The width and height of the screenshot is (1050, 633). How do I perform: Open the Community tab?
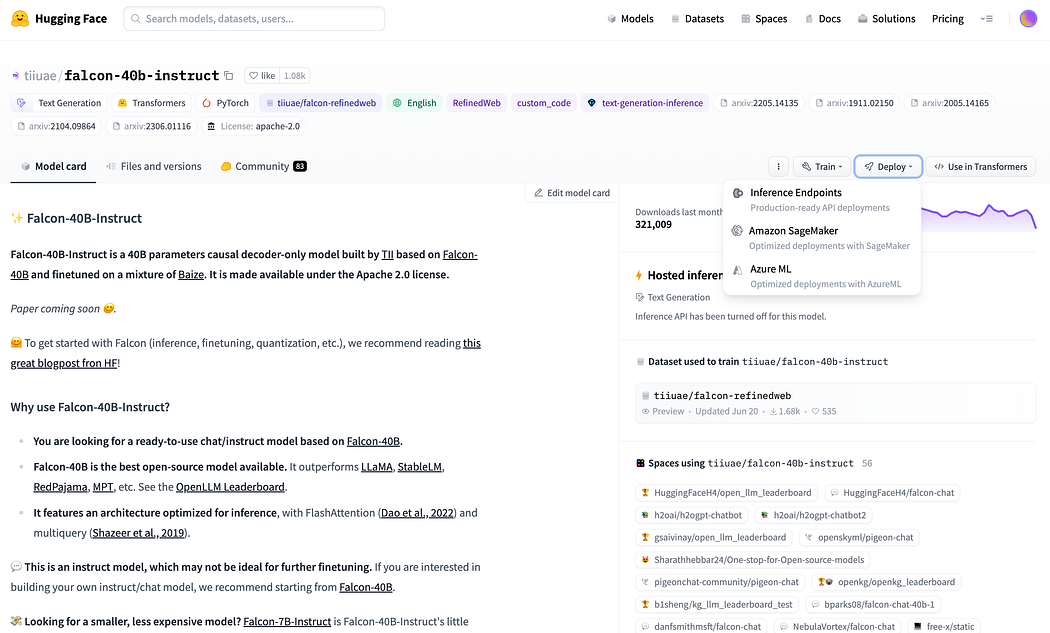pos(263,166)
